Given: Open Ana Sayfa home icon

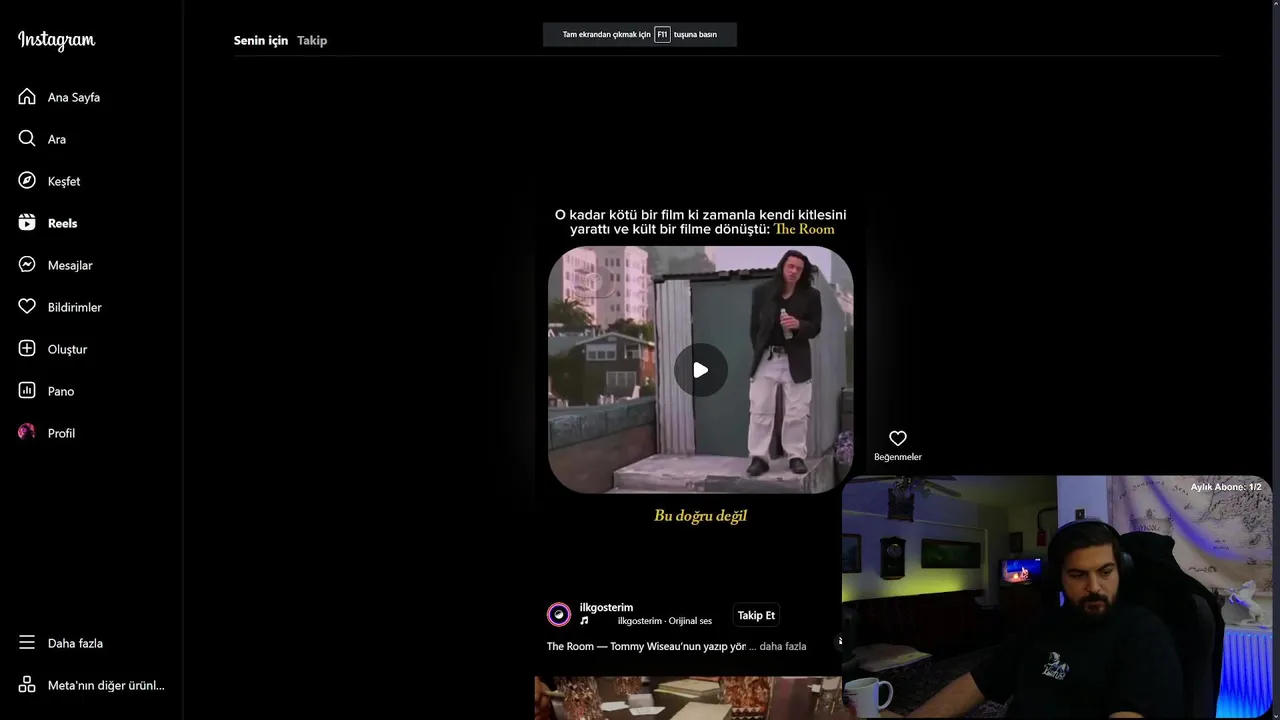Looking at the screenshot, I should 27,97.
